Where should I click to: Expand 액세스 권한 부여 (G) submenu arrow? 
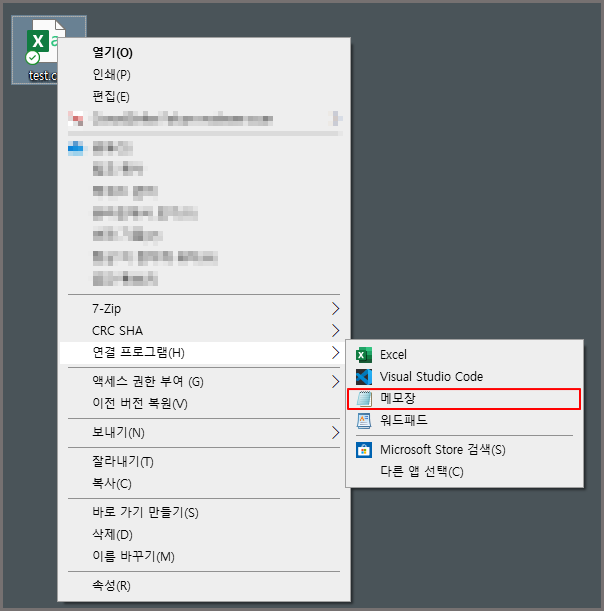point(335,381)
